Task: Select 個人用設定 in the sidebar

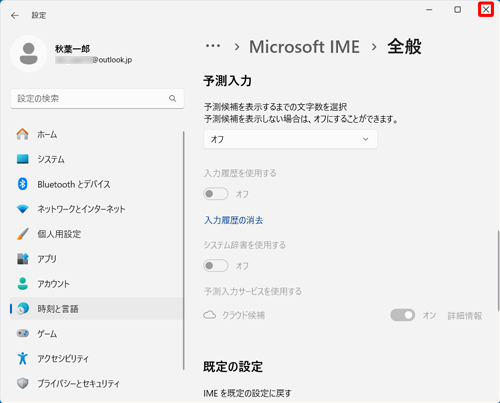Action: point(97,234)
